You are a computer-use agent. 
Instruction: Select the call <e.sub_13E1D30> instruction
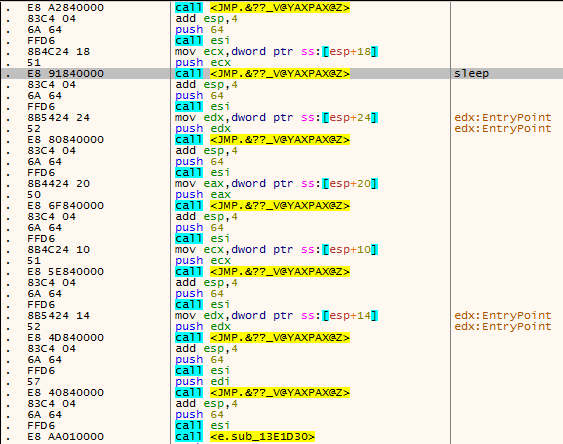pyautogui.click(x=245, y=436)
